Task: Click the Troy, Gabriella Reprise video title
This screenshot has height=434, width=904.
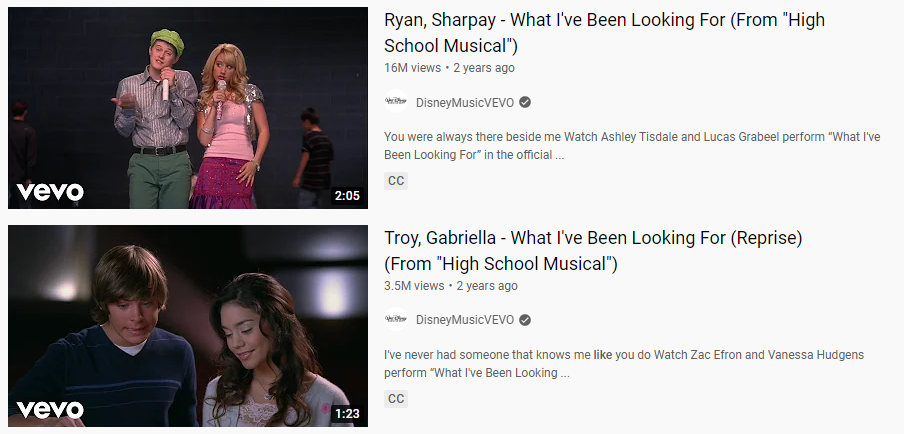Action: [x=593, y=251]
